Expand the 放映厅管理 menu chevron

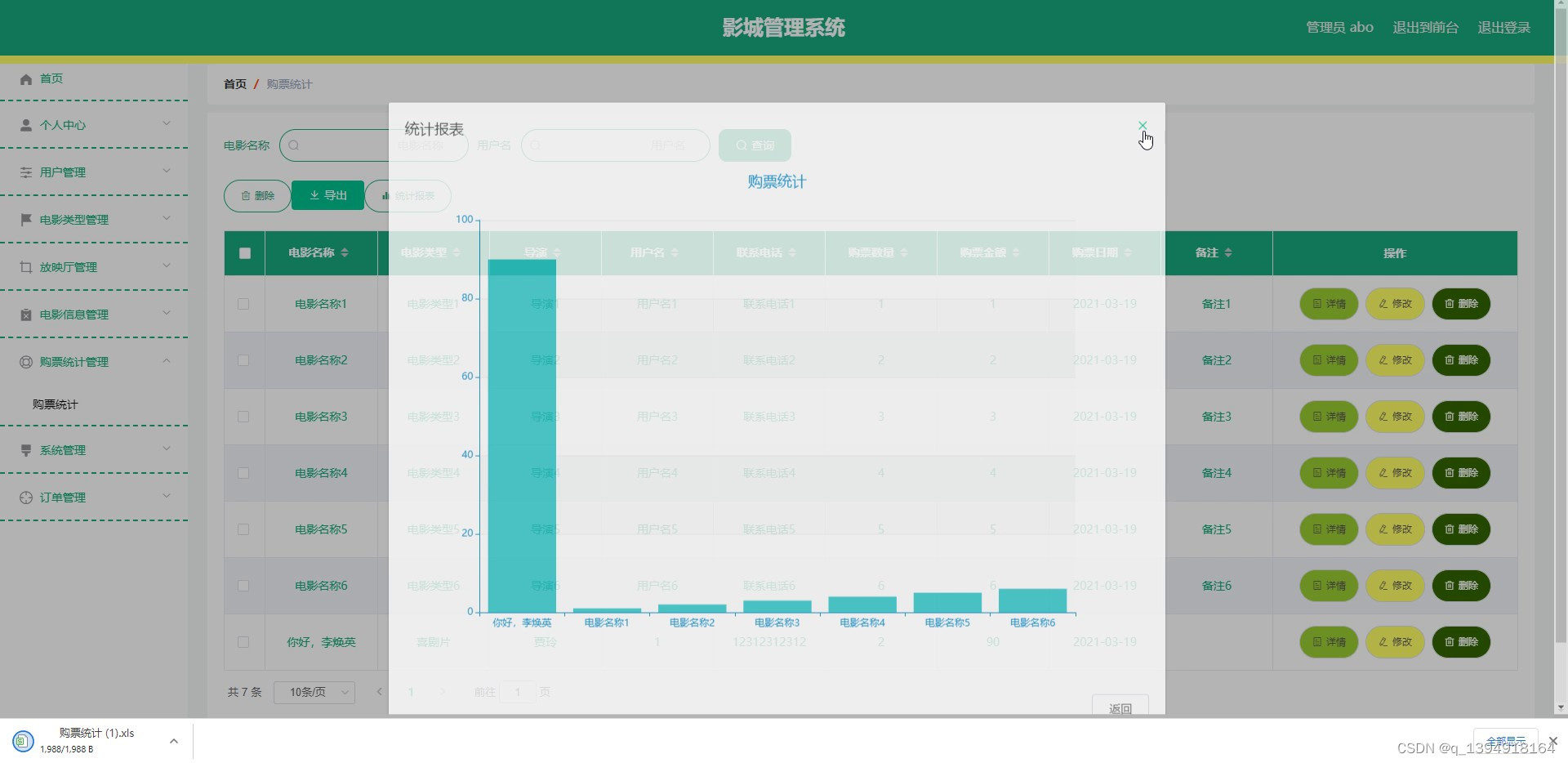click(x=167, y=266)
